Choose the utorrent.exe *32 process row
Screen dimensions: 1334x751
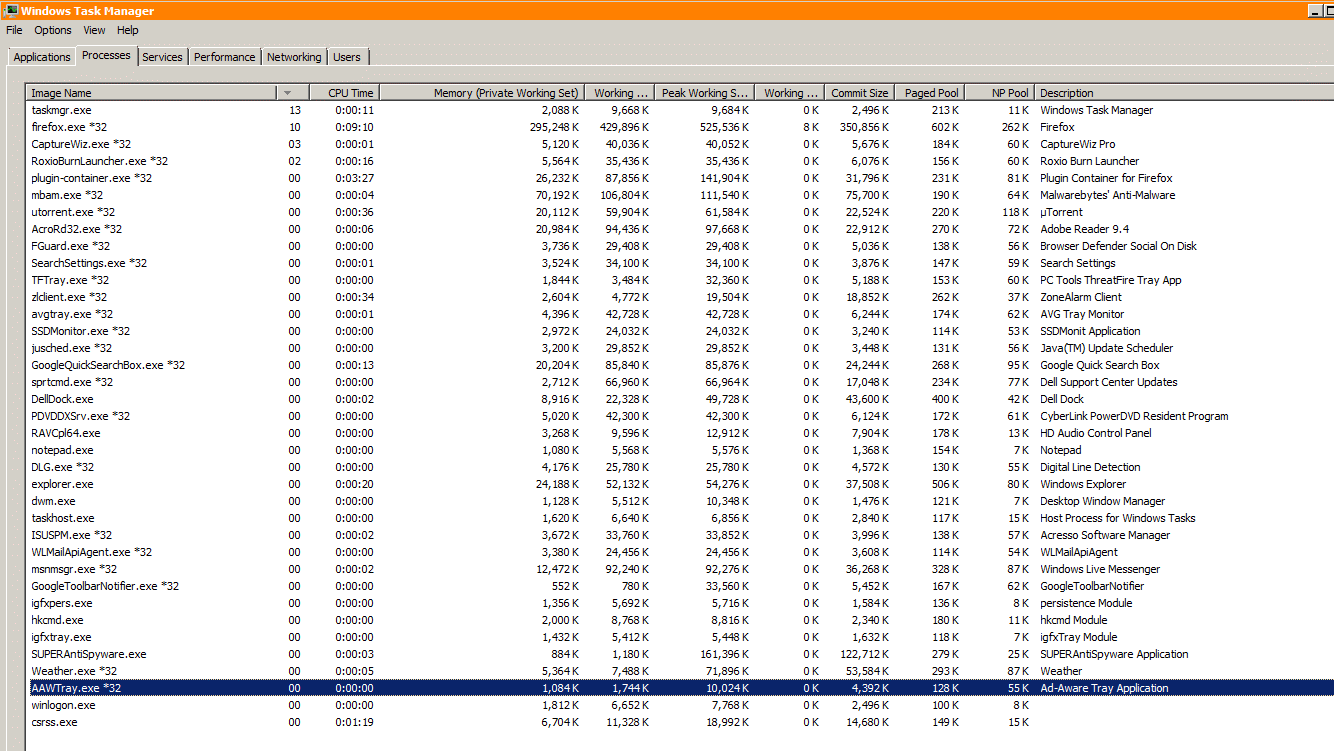pyautogui.click(x=680, y=212)
